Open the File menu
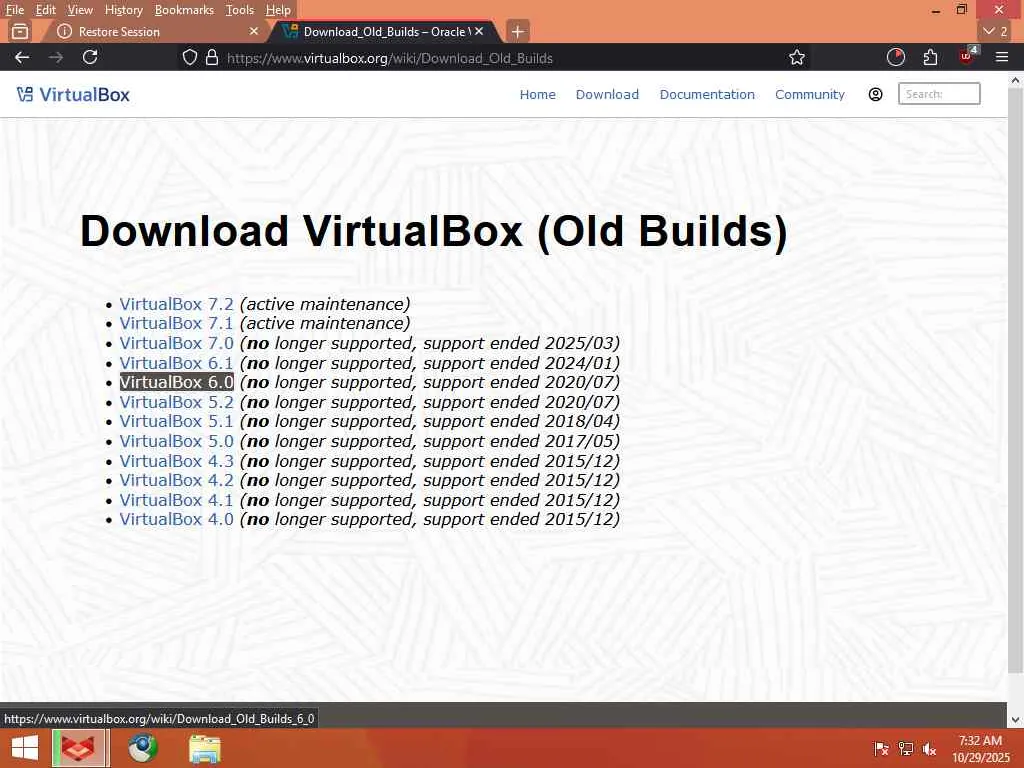Viewport: 1024px width, 768px height. (14, 10)
